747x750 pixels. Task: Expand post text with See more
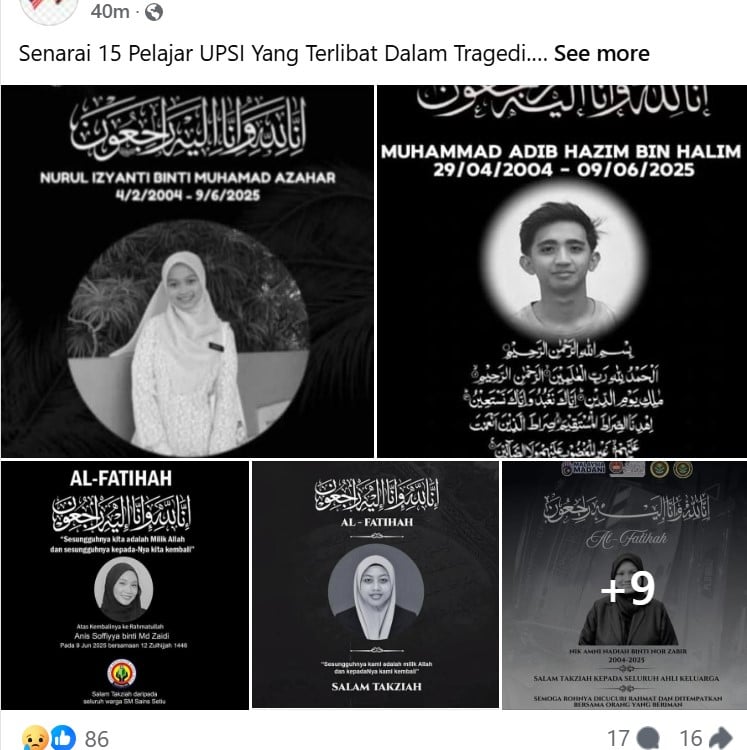[601, 53]
